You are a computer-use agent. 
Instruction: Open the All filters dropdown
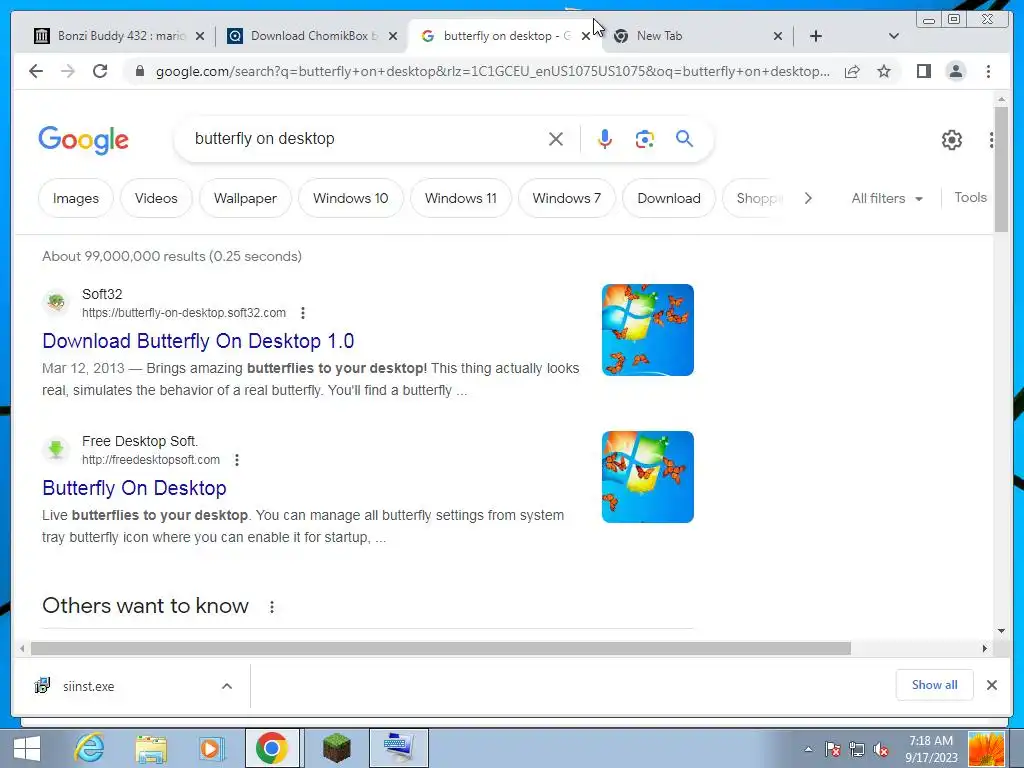coord(887,198)
